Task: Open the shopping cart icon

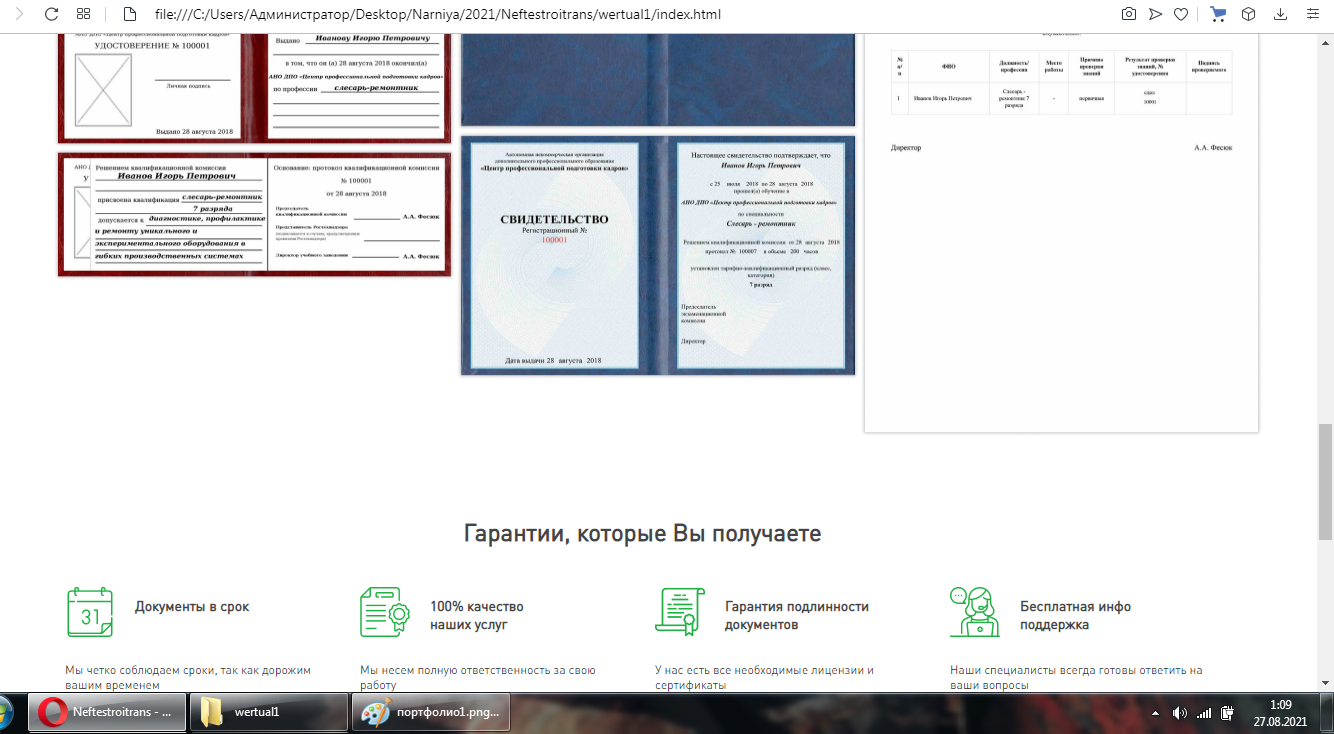Action: (1218, 14)
